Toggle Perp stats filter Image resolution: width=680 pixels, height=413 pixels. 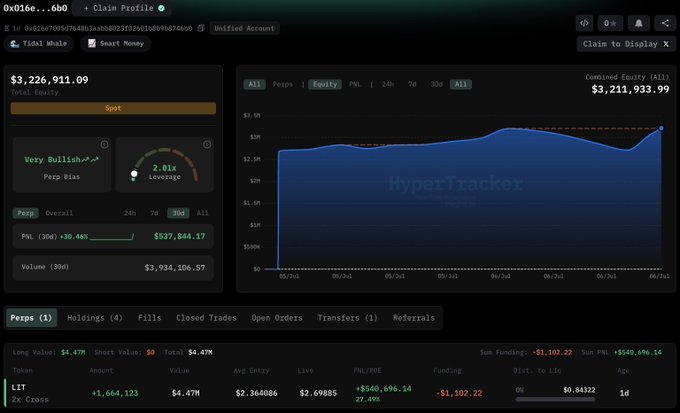[x=26, y=213]
